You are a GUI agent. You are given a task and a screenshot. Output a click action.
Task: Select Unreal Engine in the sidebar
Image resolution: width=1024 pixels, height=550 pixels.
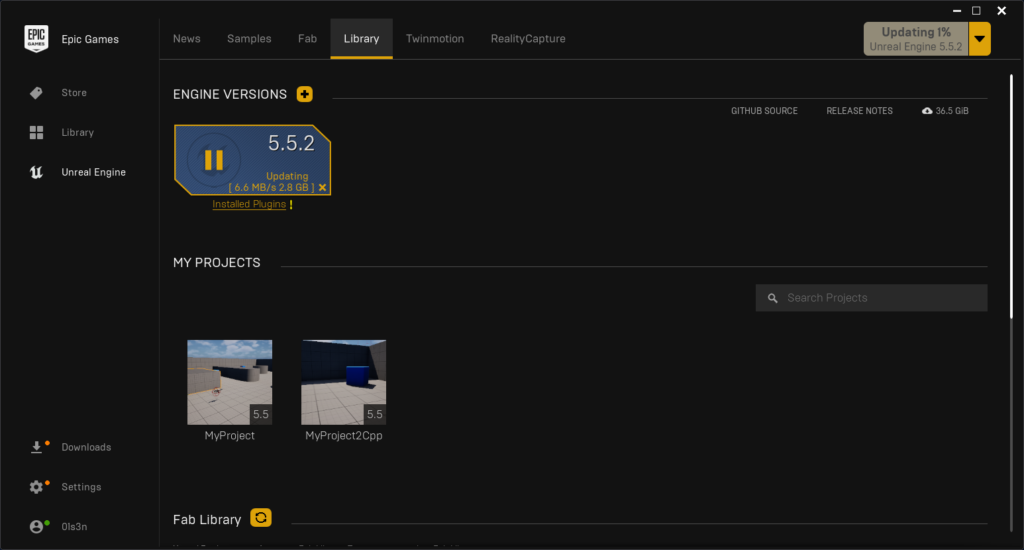[93, 173]
